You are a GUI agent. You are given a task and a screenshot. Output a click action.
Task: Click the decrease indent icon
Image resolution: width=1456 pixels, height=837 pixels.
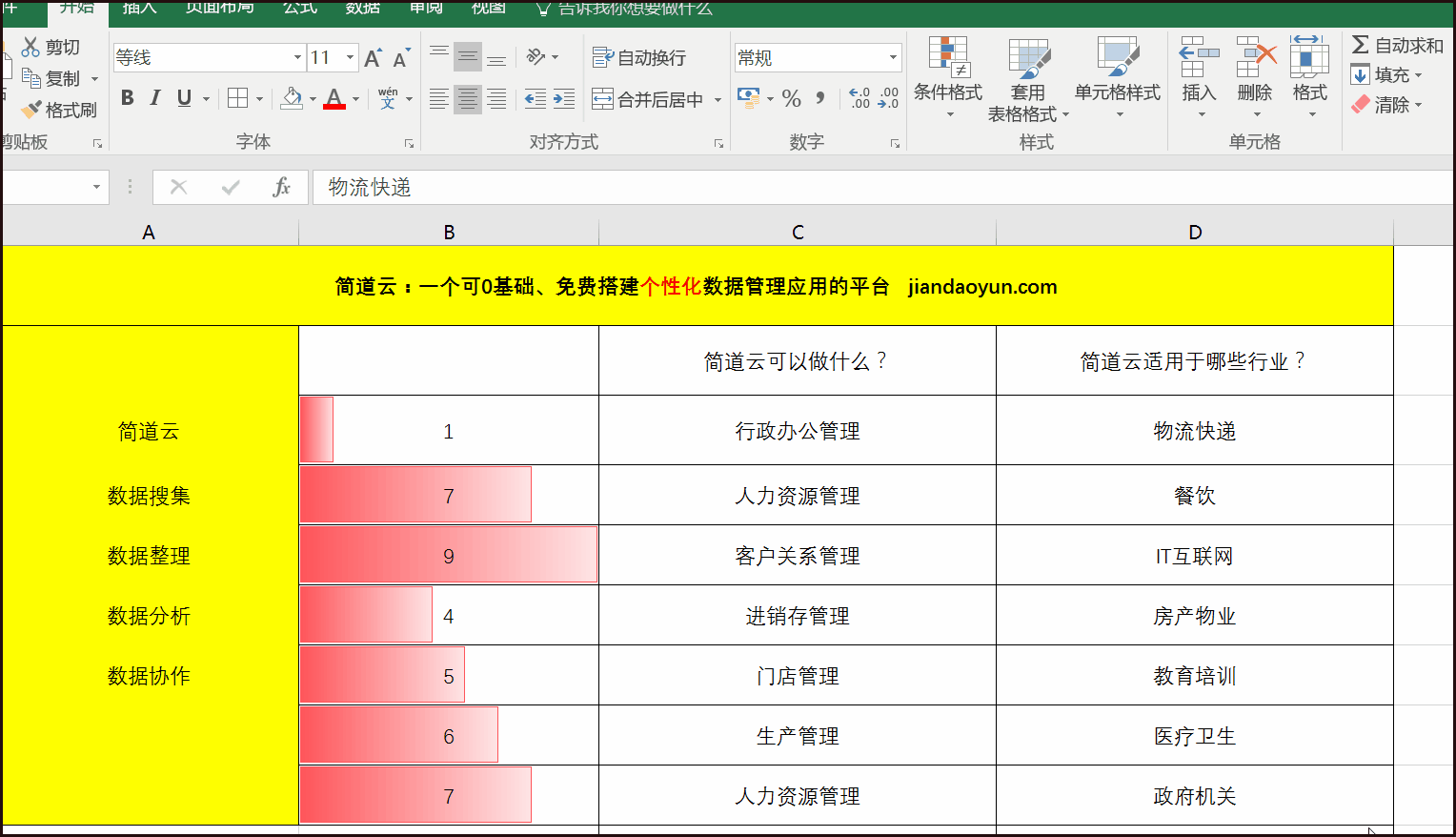point(536,98)
